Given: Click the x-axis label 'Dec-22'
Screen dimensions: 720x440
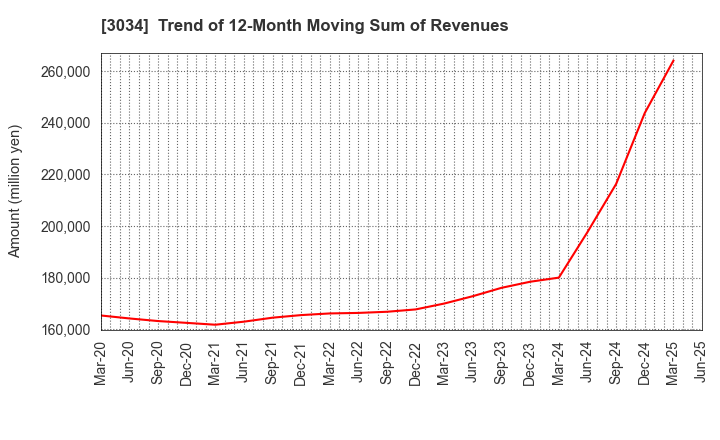Looking at the screenshot, I should [415, 364].
